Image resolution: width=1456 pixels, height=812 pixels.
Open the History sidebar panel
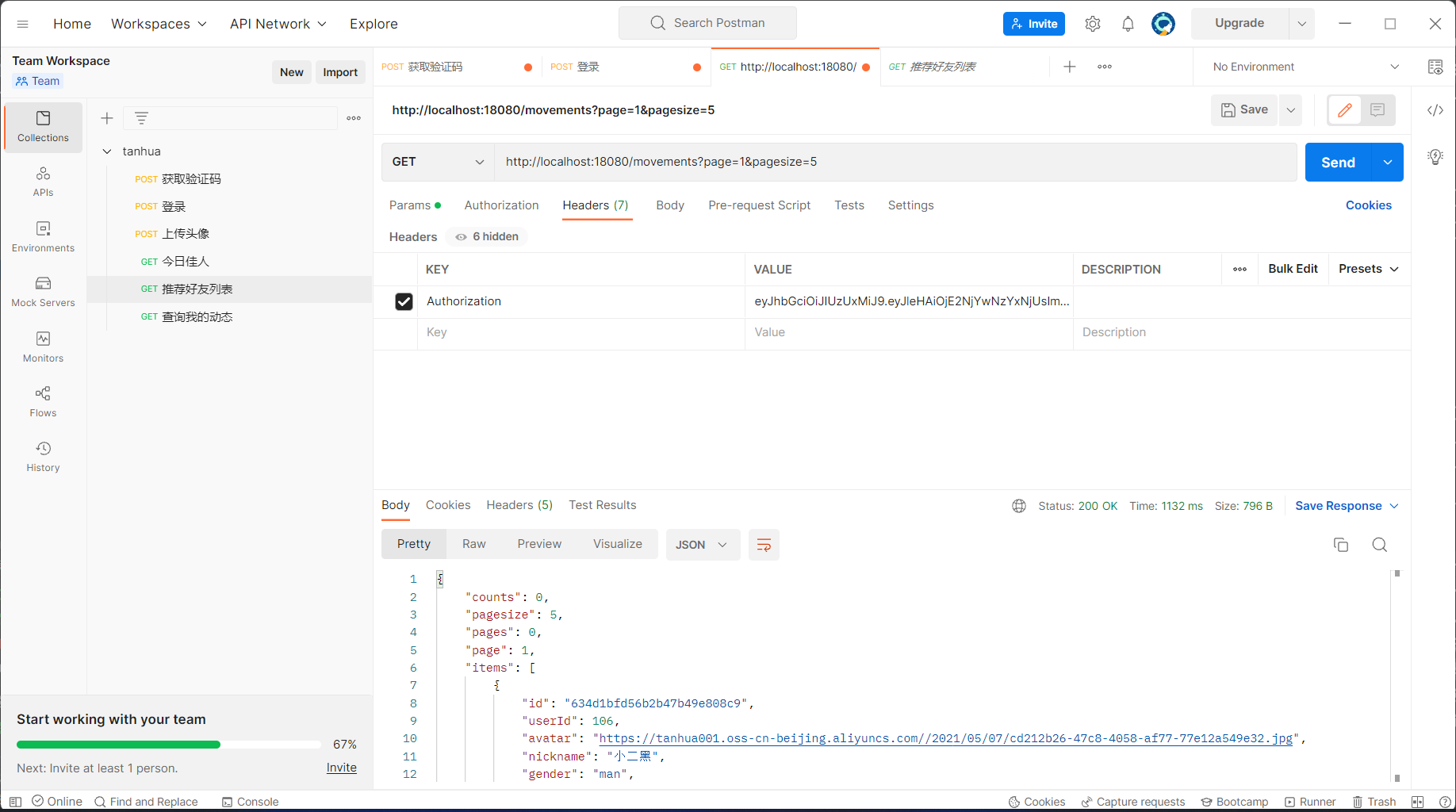[43, 457]
